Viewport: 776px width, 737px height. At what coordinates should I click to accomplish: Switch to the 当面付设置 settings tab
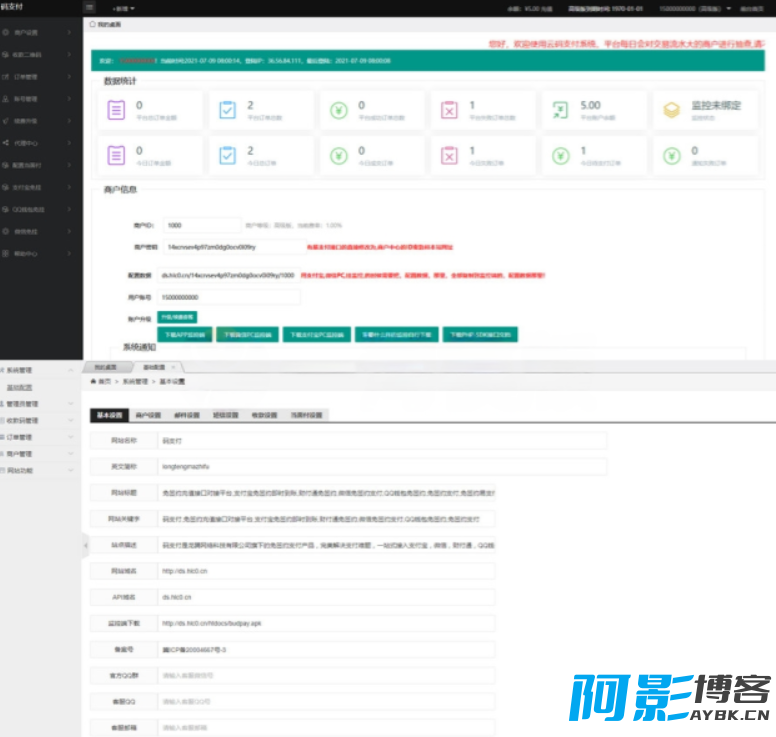[306, 415]
